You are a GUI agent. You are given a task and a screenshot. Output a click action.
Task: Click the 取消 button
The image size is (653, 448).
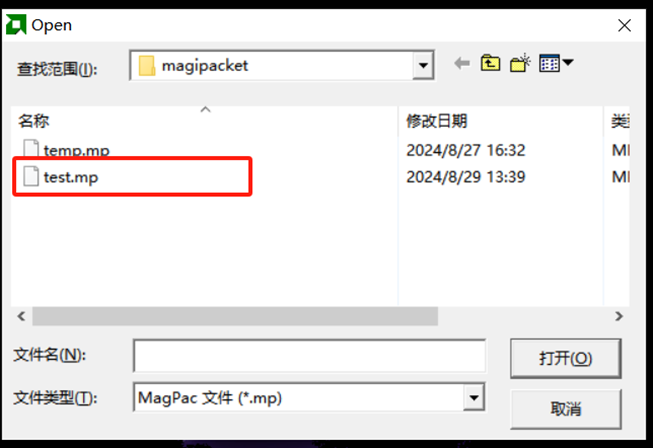pyautogui.click(x=566, y=409)
